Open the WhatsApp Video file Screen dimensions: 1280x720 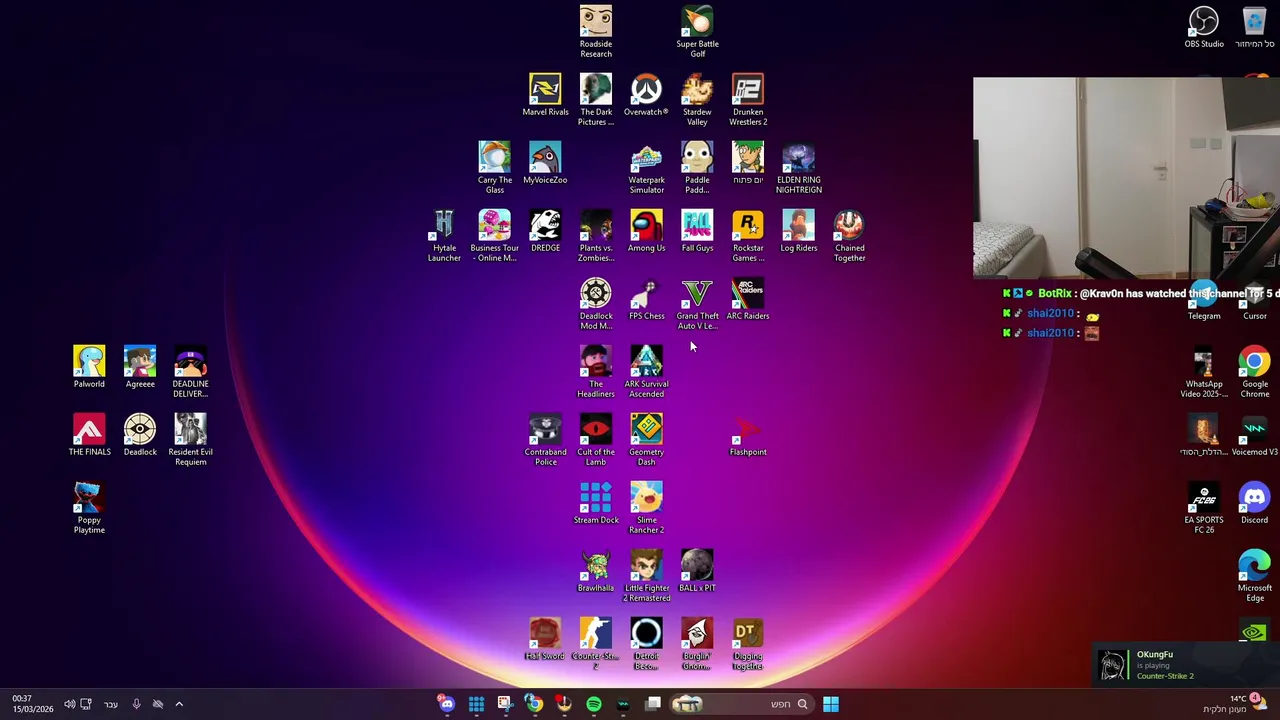coord(1204,372)
